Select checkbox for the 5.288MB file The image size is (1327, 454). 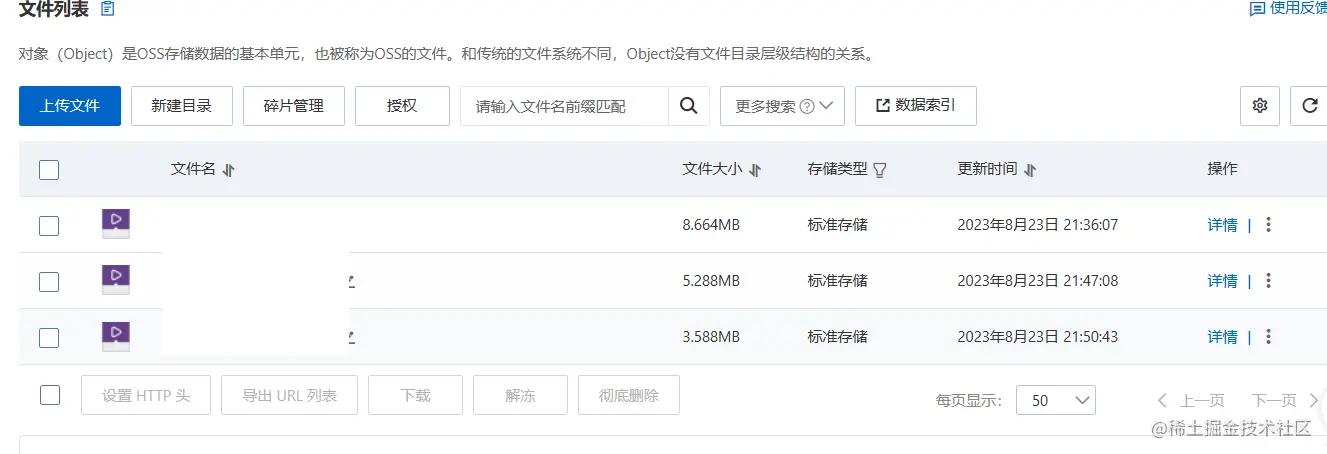(x=49, y=282)
